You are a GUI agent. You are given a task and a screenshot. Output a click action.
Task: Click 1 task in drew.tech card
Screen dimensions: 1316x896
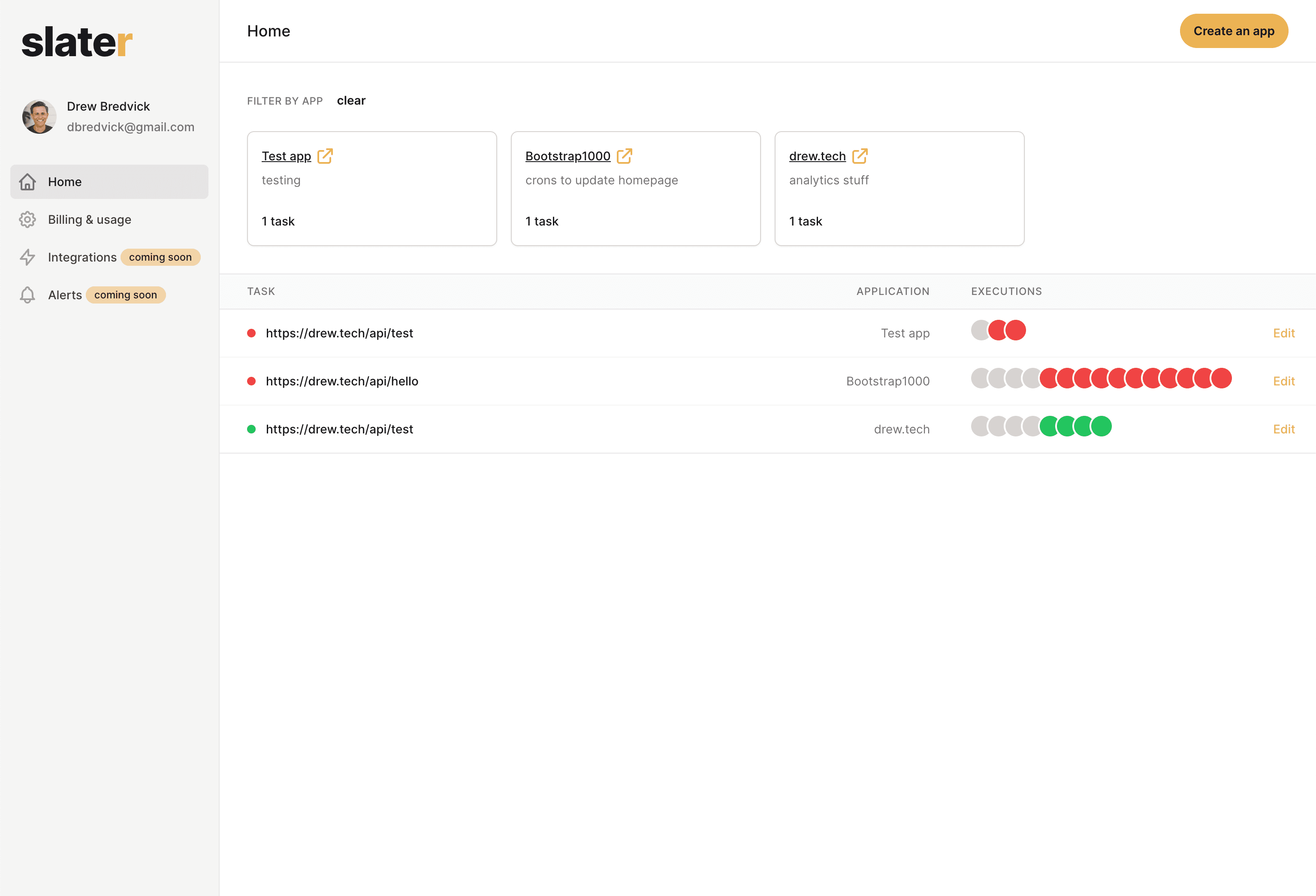coord(806,221)
